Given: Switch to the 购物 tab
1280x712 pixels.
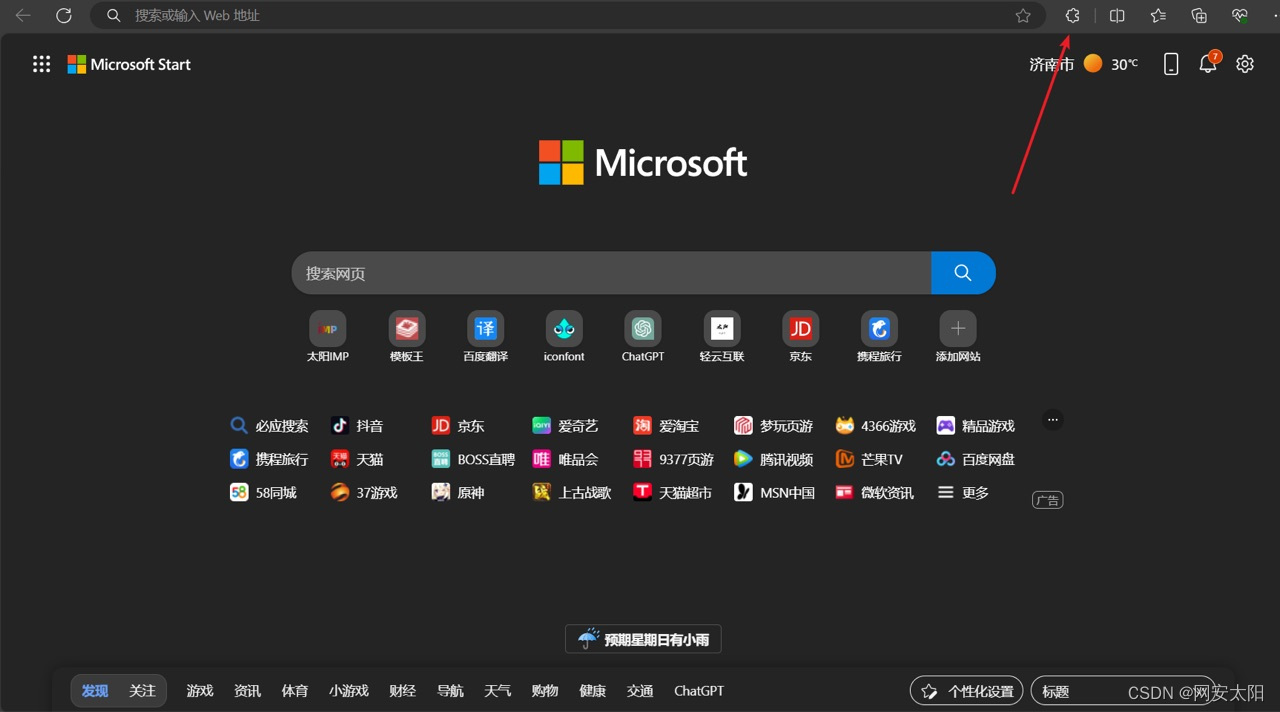Looking at the screenshot, I should coord(545,691).
